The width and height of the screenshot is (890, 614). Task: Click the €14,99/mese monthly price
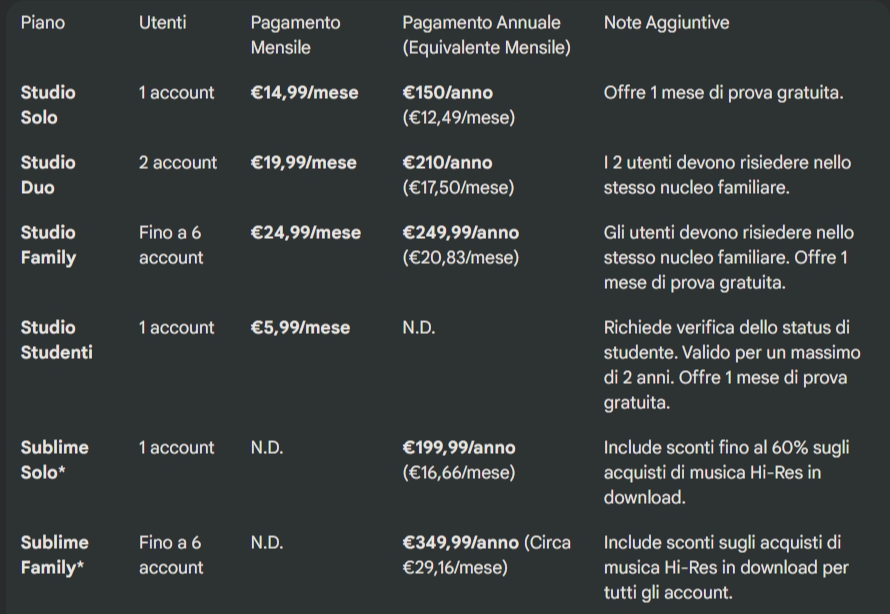click(303, 92)
